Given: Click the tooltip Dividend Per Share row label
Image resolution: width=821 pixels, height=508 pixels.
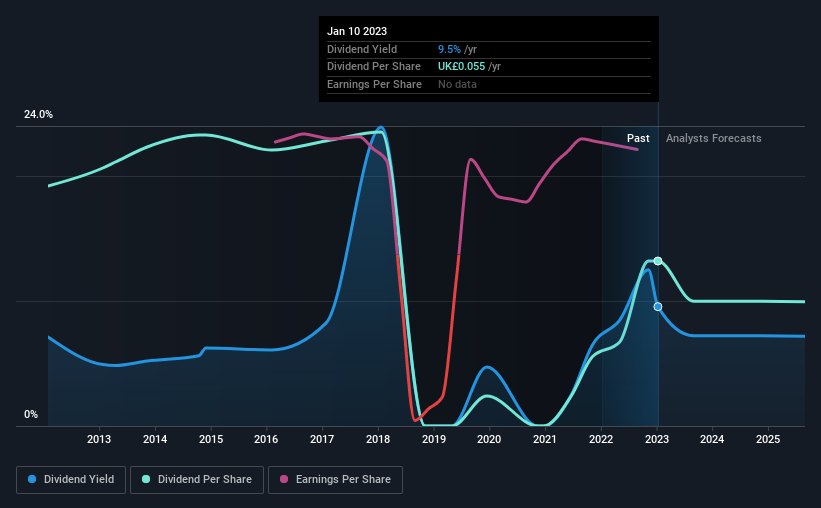Looking at the screenshot, I should tap(374, 67).
